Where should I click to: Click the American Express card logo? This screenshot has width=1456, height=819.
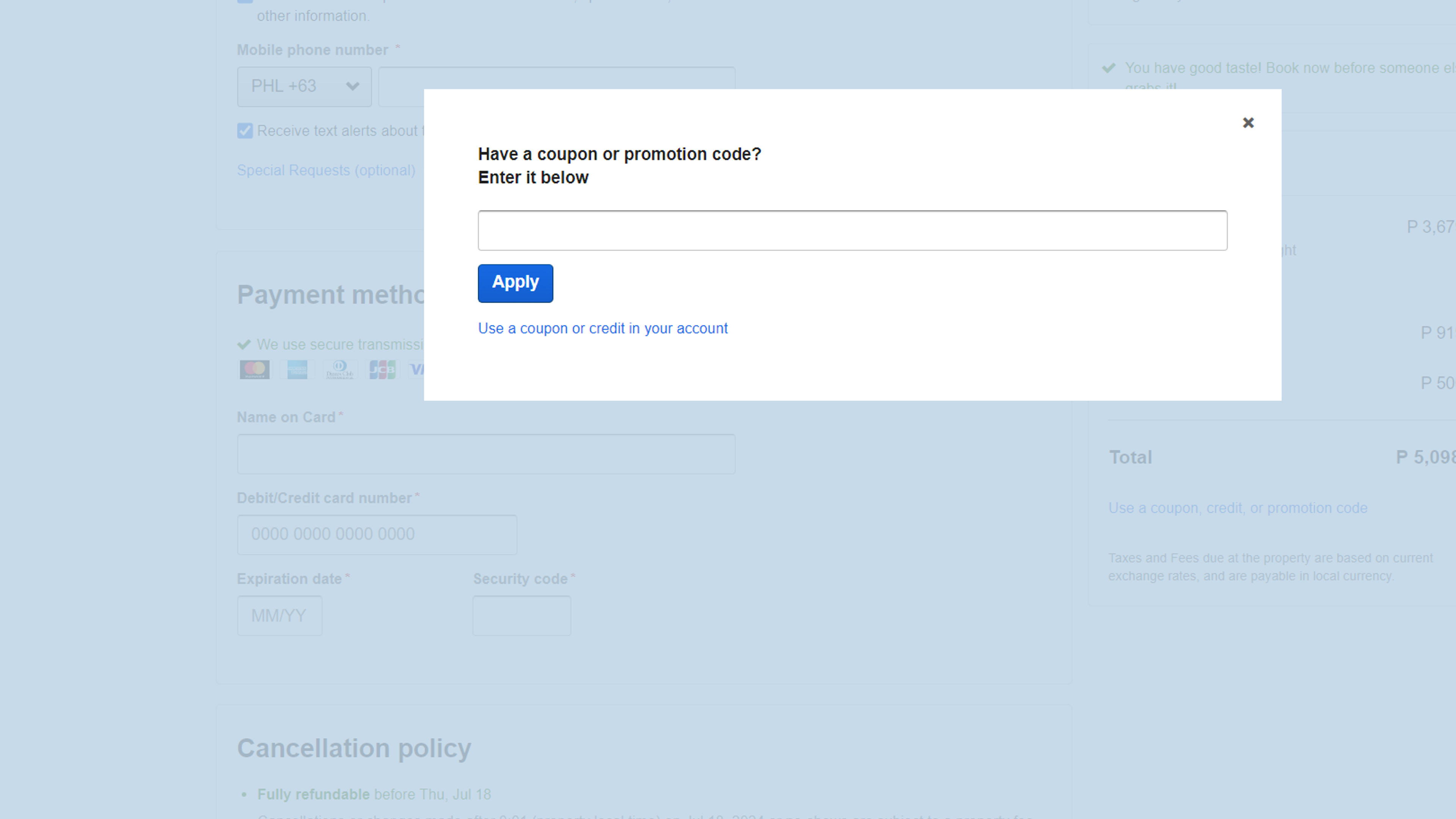click(x=297, y=370)
